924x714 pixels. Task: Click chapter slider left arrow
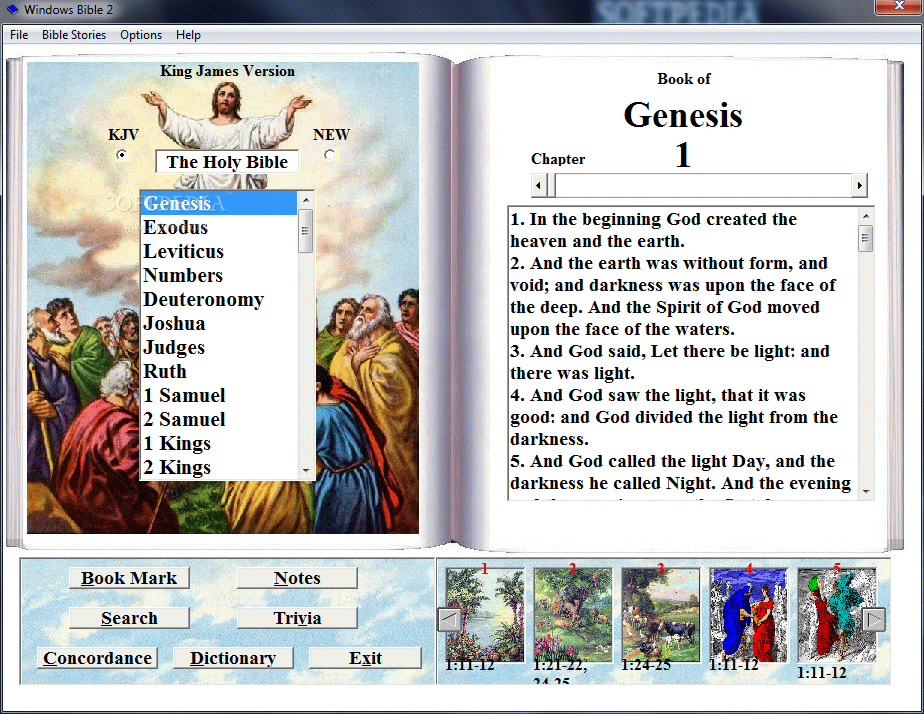pyautogui.click(x=539, y=186)
